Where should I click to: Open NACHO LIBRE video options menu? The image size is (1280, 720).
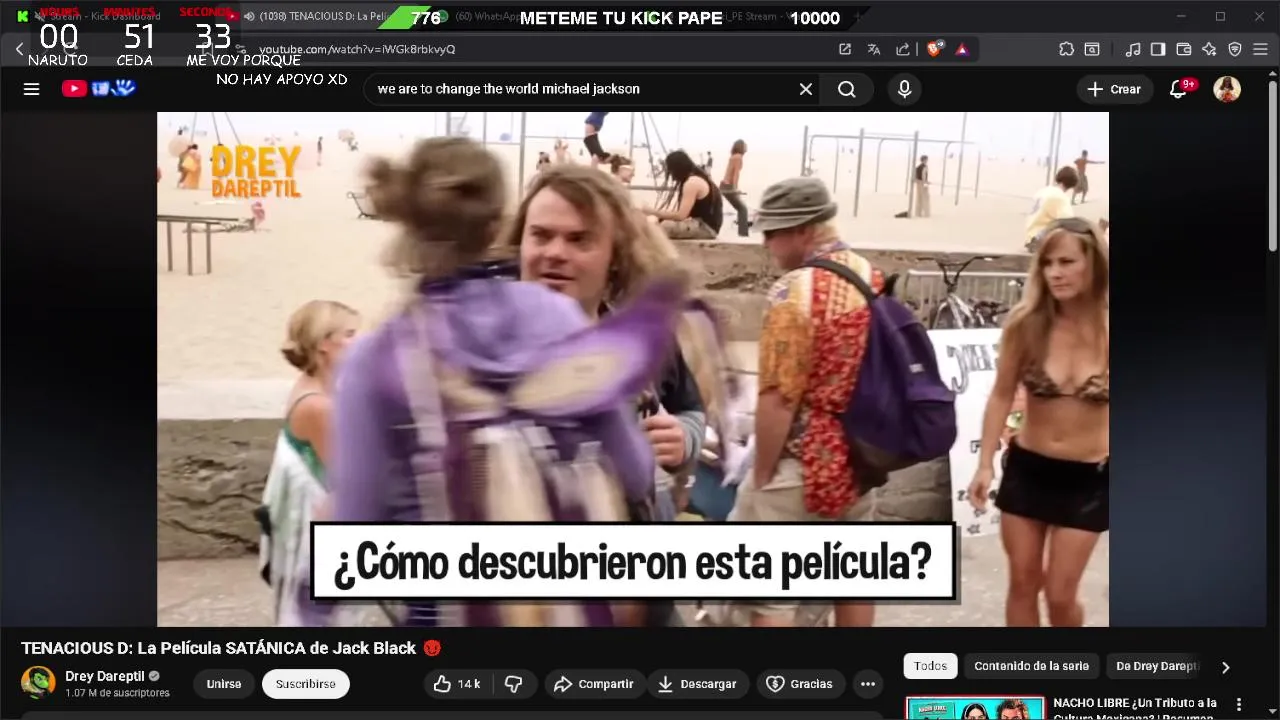point(1239,705)
